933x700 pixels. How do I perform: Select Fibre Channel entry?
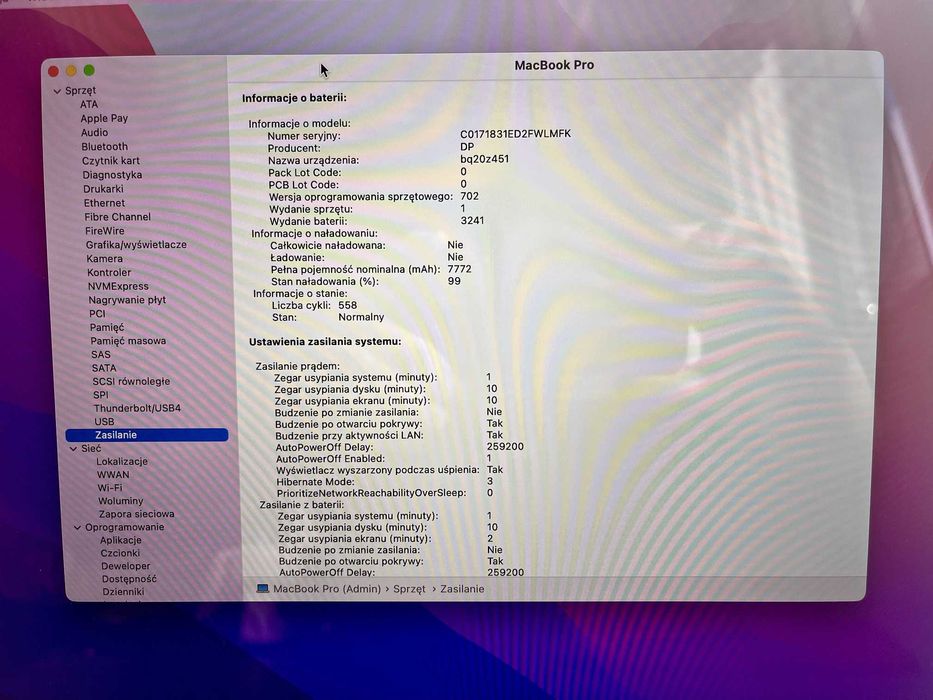tap(117, 217)
